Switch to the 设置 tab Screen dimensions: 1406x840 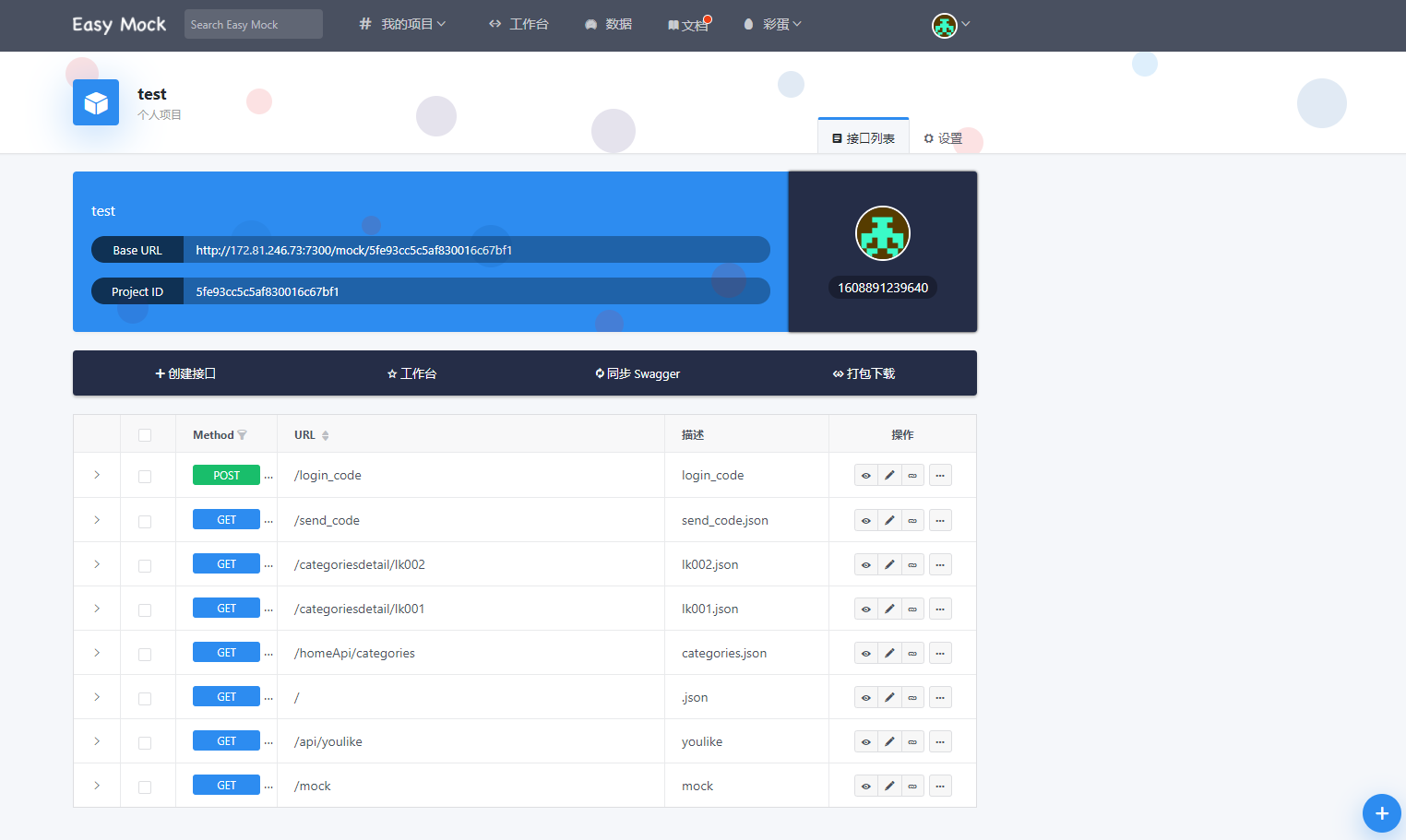pos(943,138)
